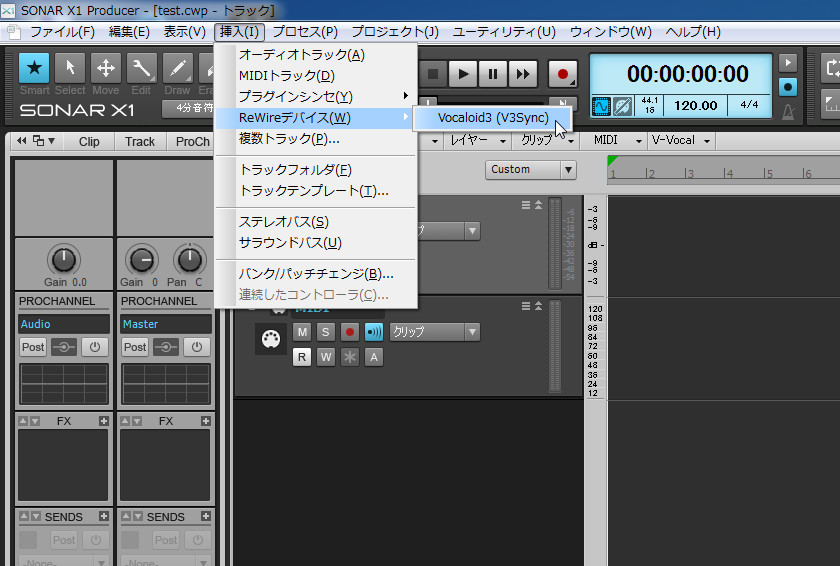The height and width of the screenshot is (566, 840).
Task: Pause playback with the Pause button
Action: pyautogui.click(x=493, y=74)
